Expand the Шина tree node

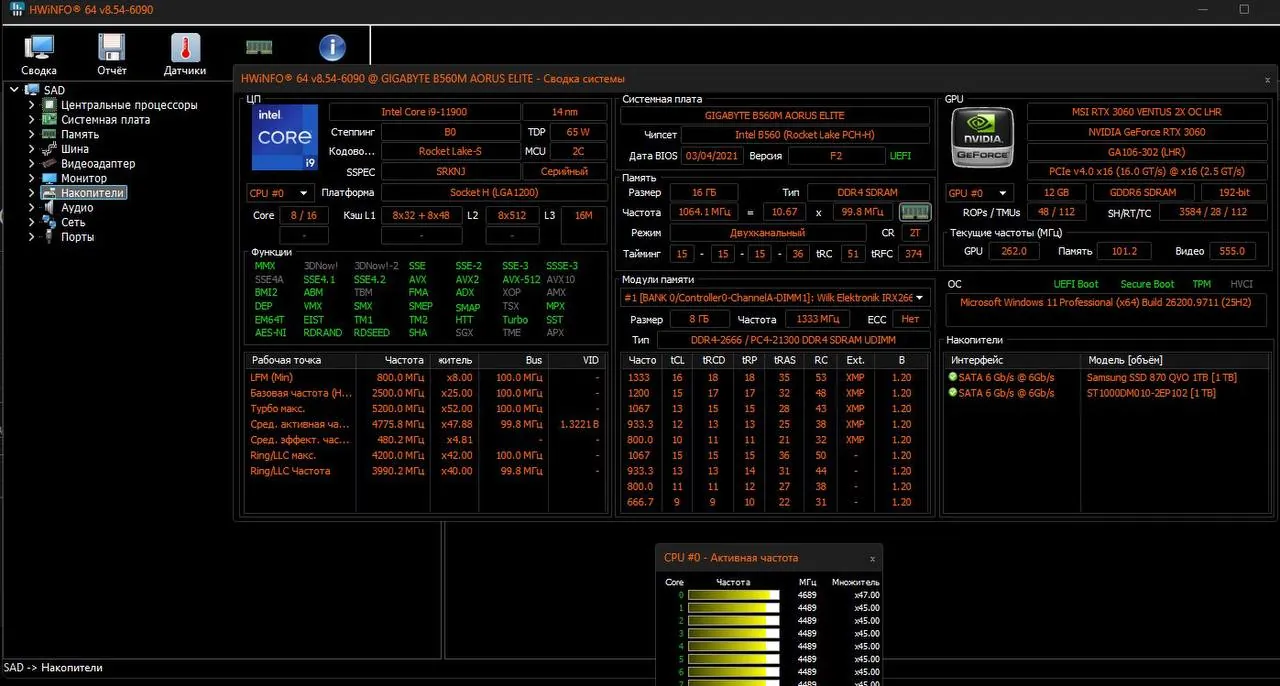pos(31,149)
